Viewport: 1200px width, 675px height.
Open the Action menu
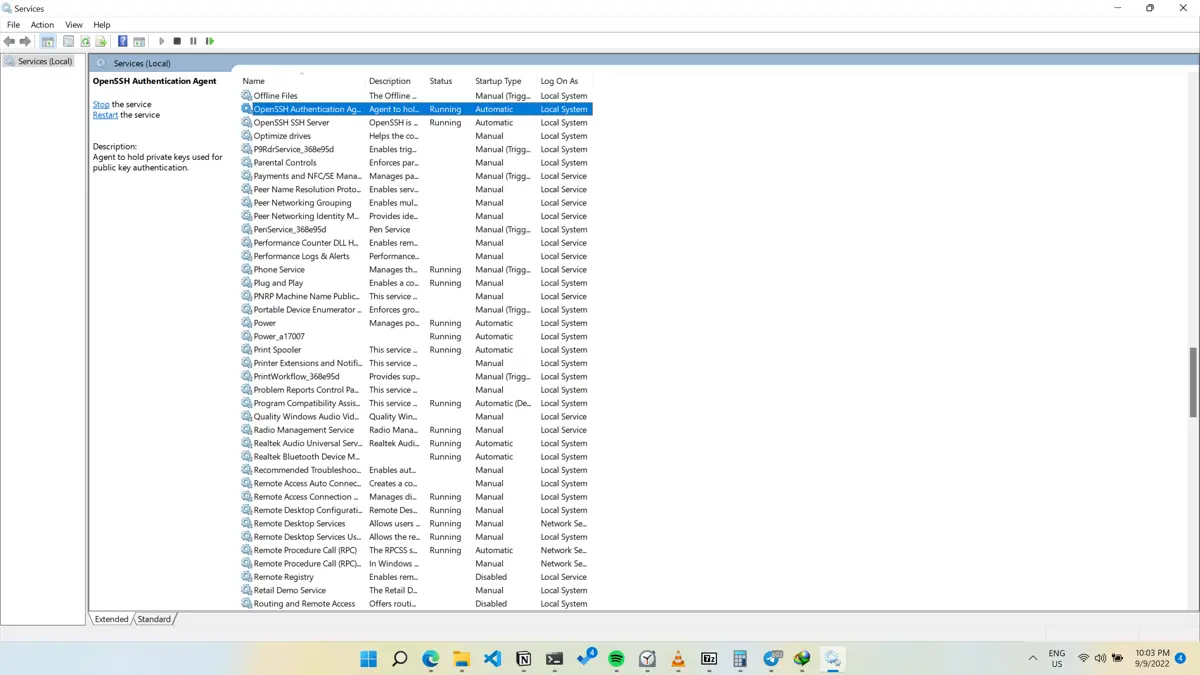coord(42,25)
